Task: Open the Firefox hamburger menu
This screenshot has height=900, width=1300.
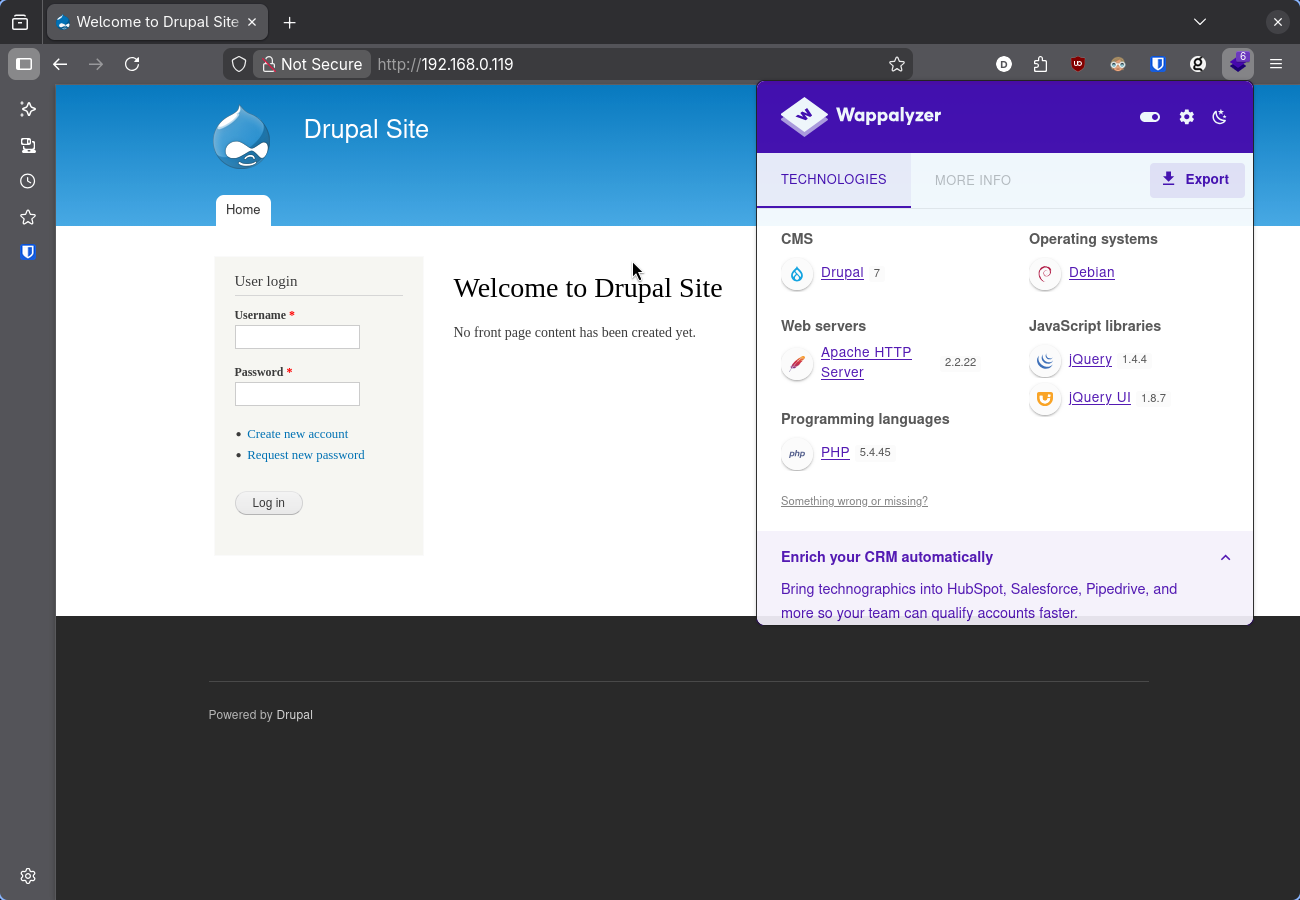Action: (1276, 64)
